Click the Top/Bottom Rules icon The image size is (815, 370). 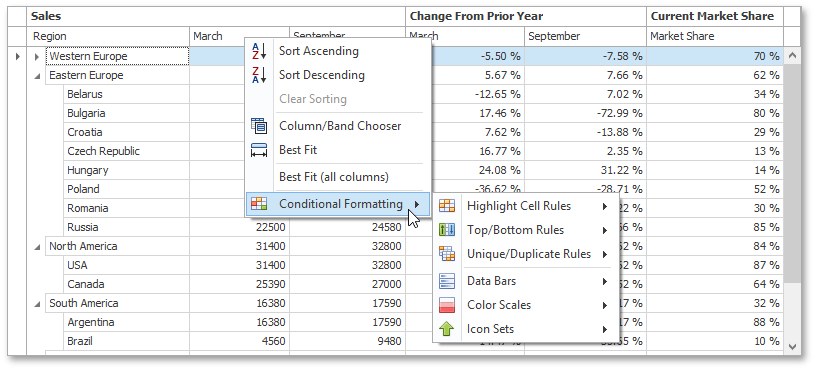coord(447,230)
